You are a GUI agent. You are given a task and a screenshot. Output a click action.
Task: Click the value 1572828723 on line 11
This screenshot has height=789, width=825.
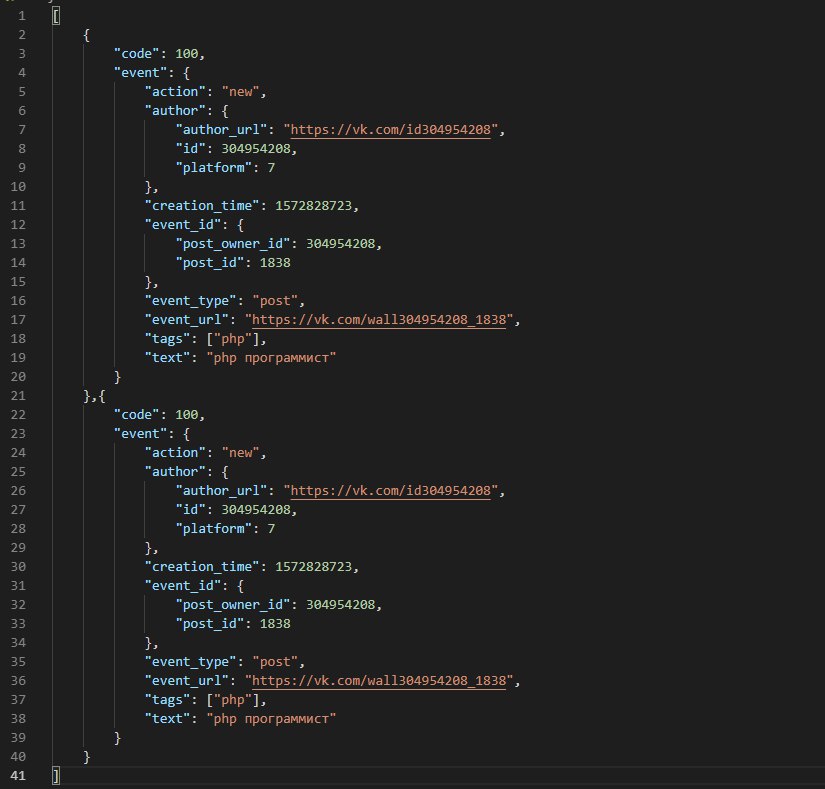[x=314, y=206]
